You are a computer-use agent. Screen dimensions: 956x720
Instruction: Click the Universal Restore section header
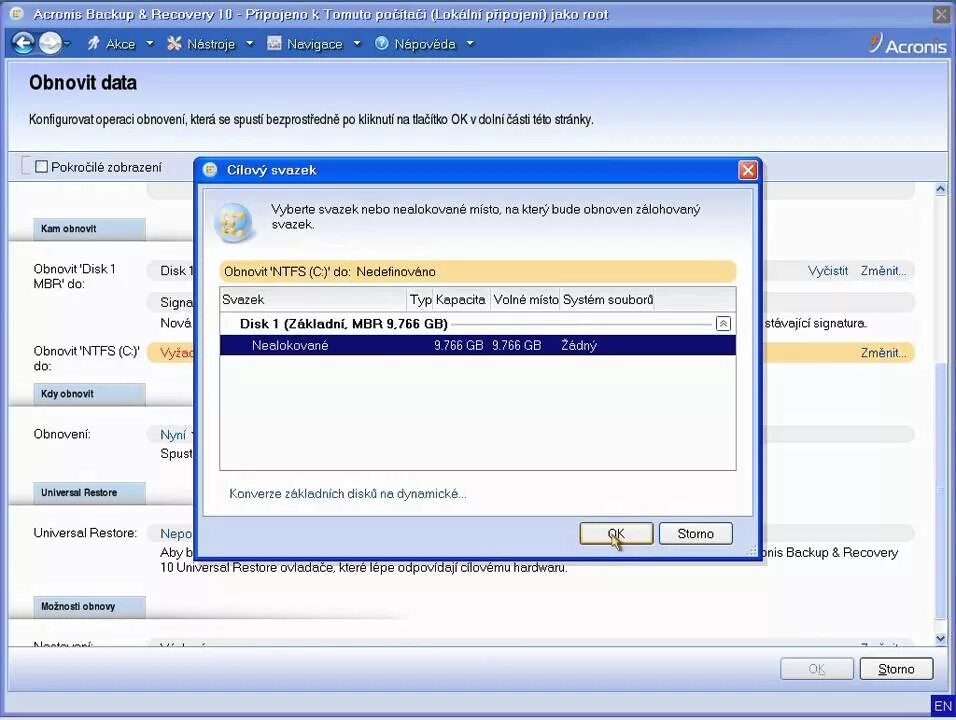89,493
